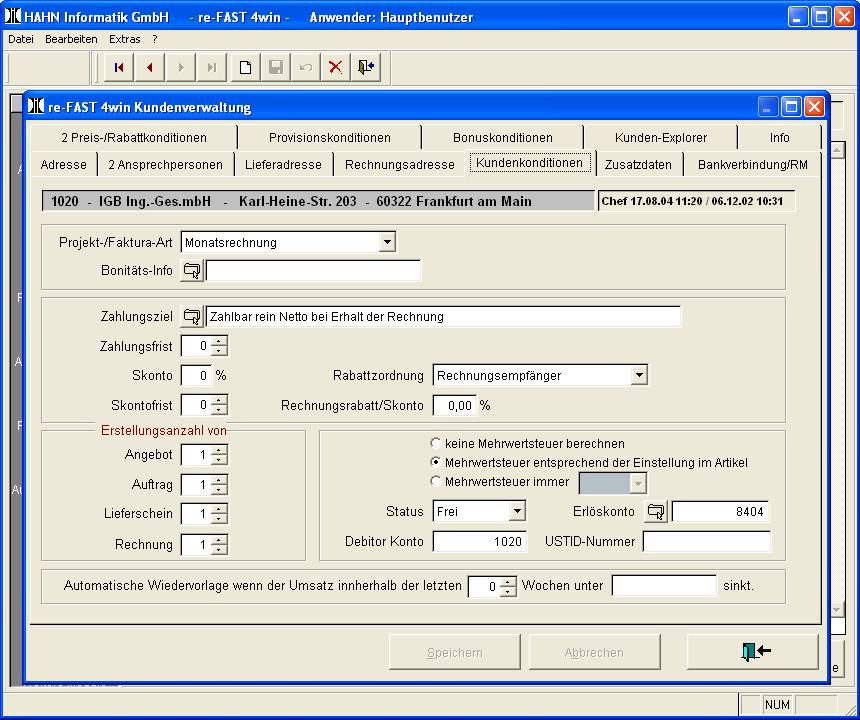The image size is (860, 720).
Task: Click the door exit button at bottom
Action: [752, 652]
